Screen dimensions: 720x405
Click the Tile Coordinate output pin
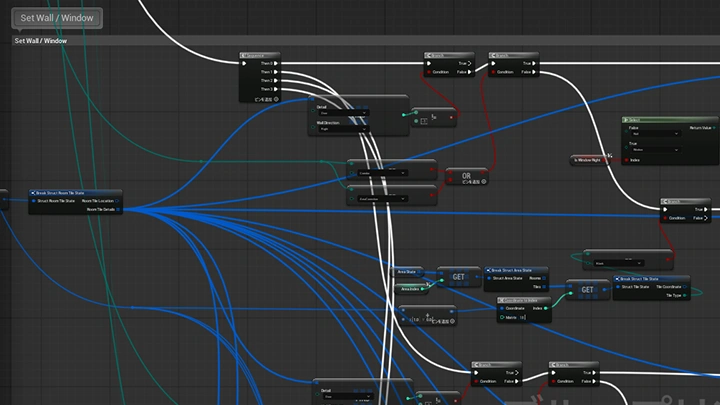pos(685,287)
